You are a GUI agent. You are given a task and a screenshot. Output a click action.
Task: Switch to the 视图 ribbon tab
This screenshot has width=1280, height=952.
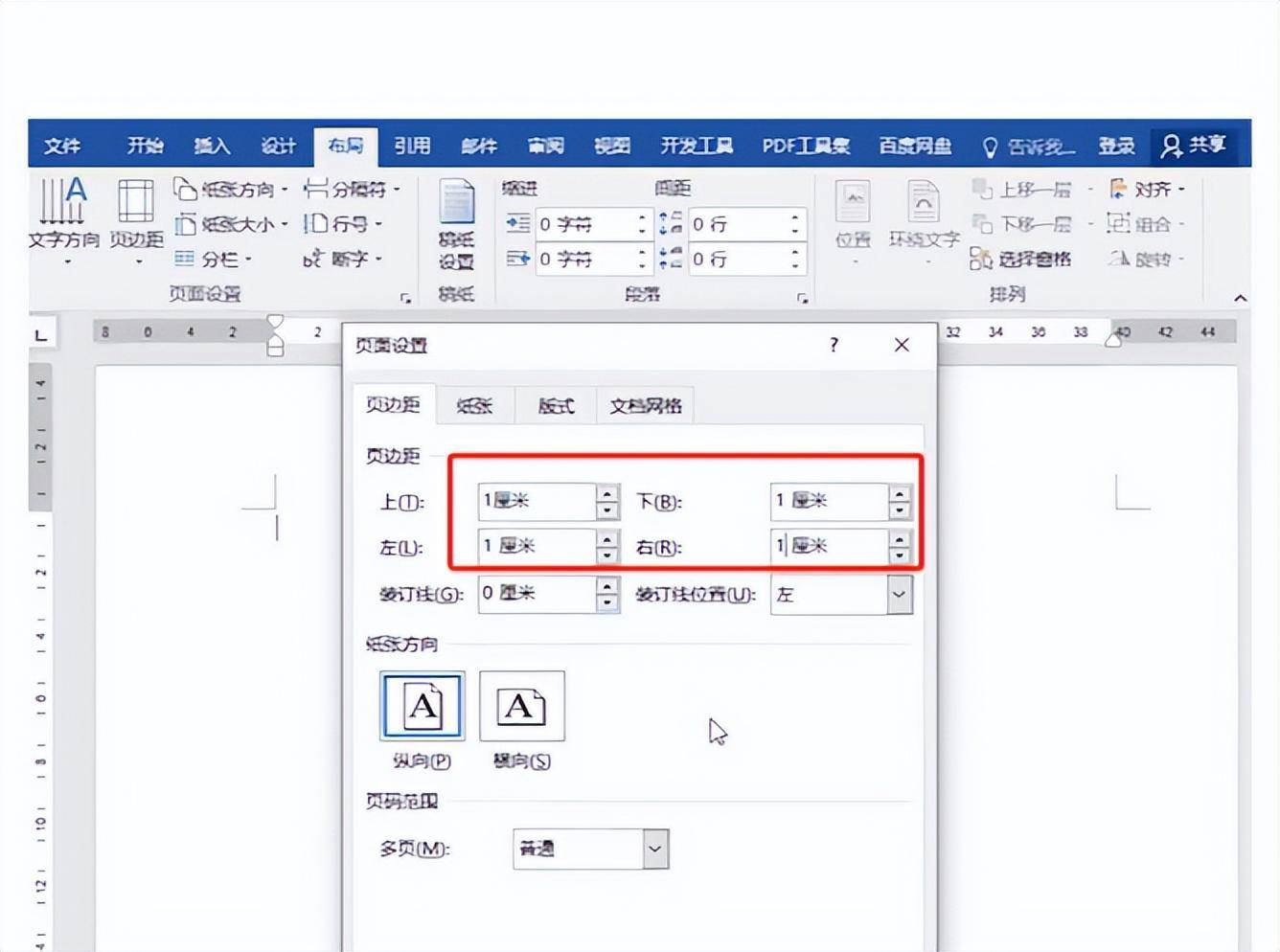point(612,146)
